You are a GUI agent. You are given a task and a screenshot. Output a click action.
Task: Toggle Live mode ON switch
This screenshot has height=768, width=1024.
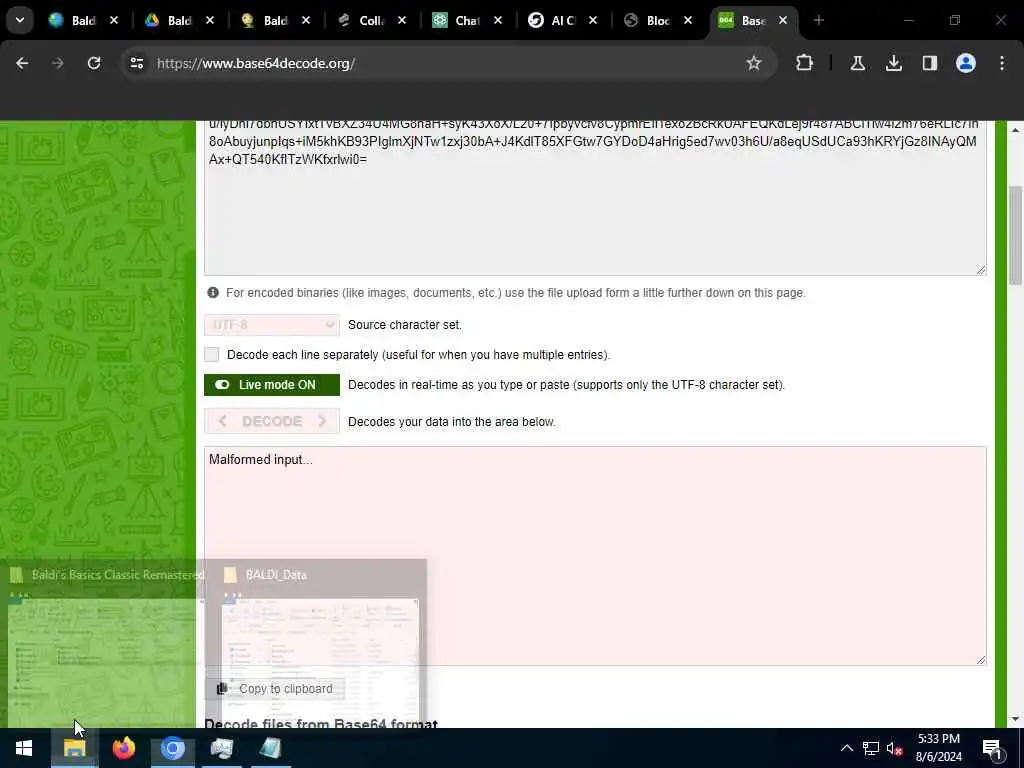tap(272, 385)
